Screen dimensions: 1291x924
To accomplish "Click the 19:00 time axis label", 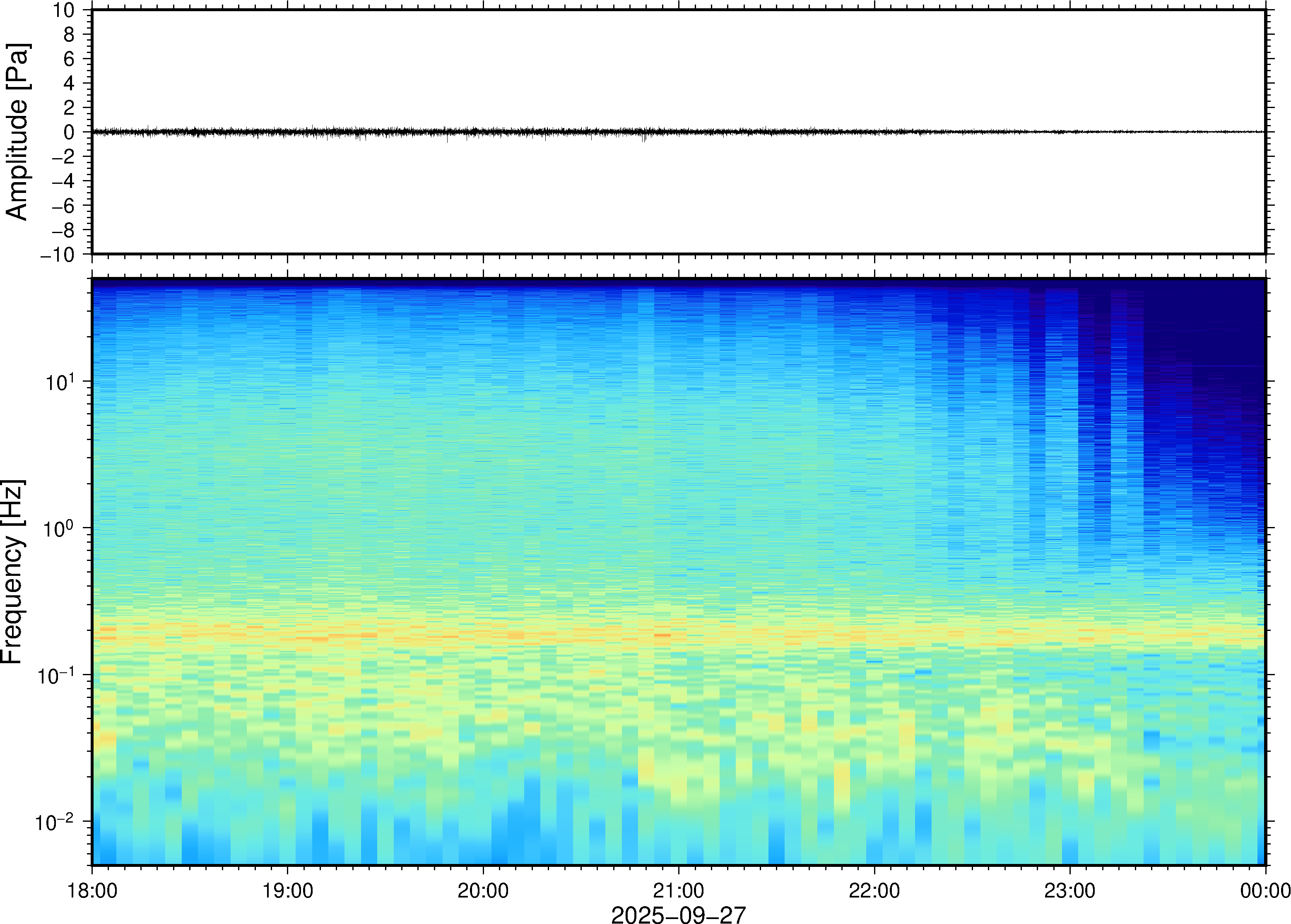I will (x=287, y=890).
